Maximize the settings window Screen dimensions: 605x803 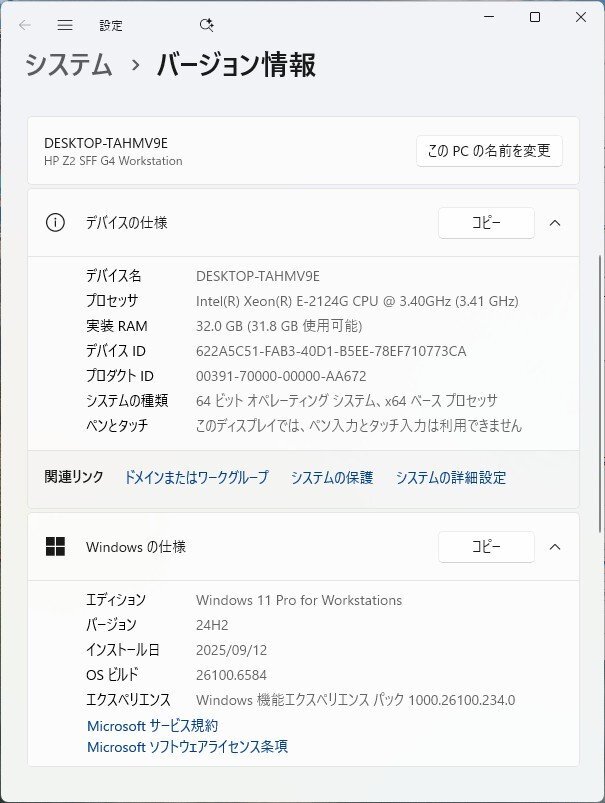pyautogui.click(x=535, y=17)
